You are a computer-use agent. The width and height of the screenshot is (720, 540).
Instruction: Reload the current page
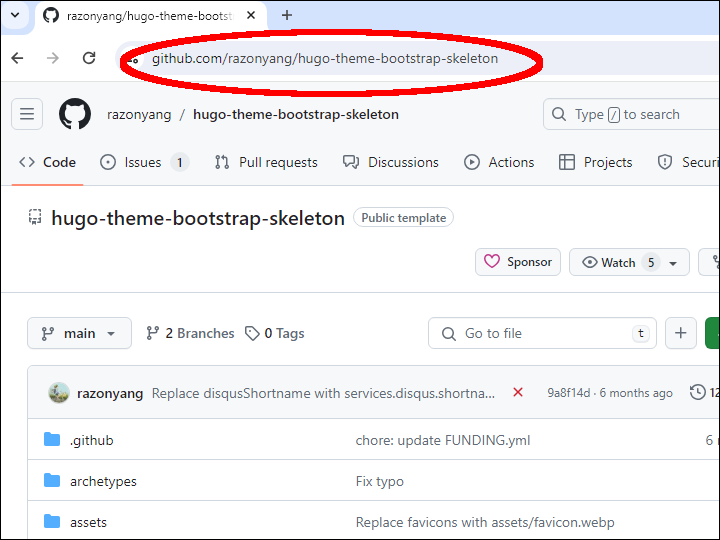pos(89,58)
